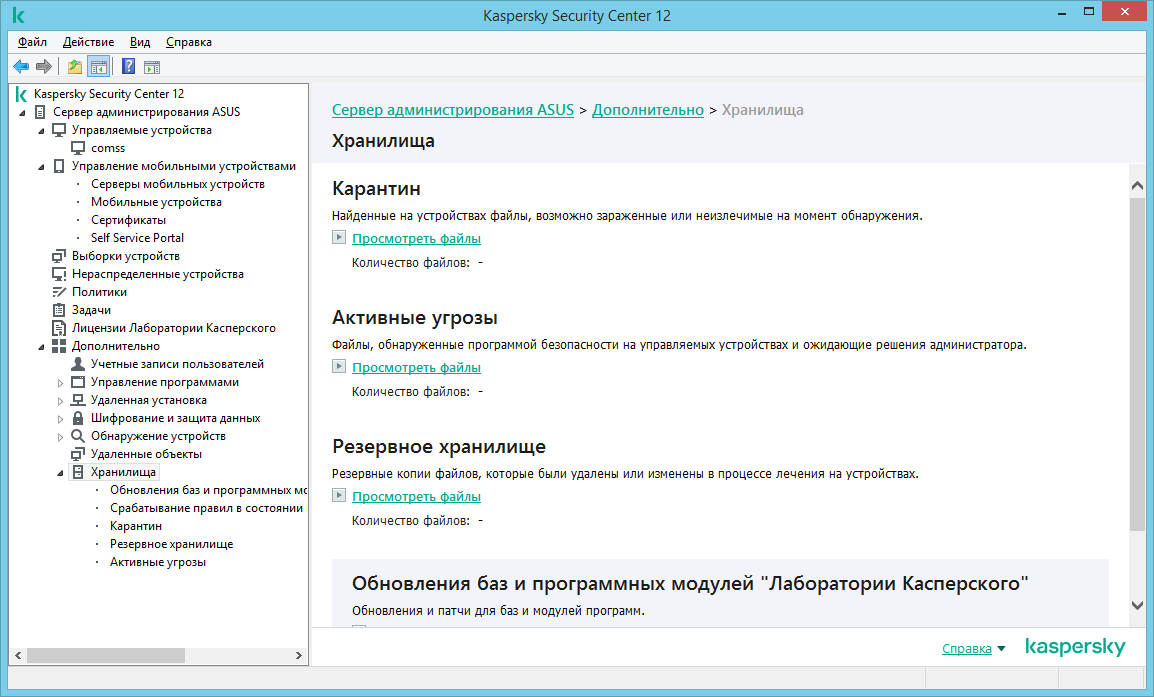
Task: Click the content pane scroll up arrow
Action: pos(1137,185)
